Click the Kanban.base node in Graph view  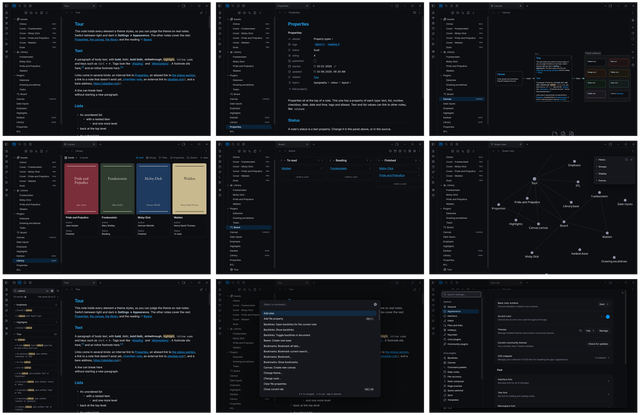click(580, 250)
